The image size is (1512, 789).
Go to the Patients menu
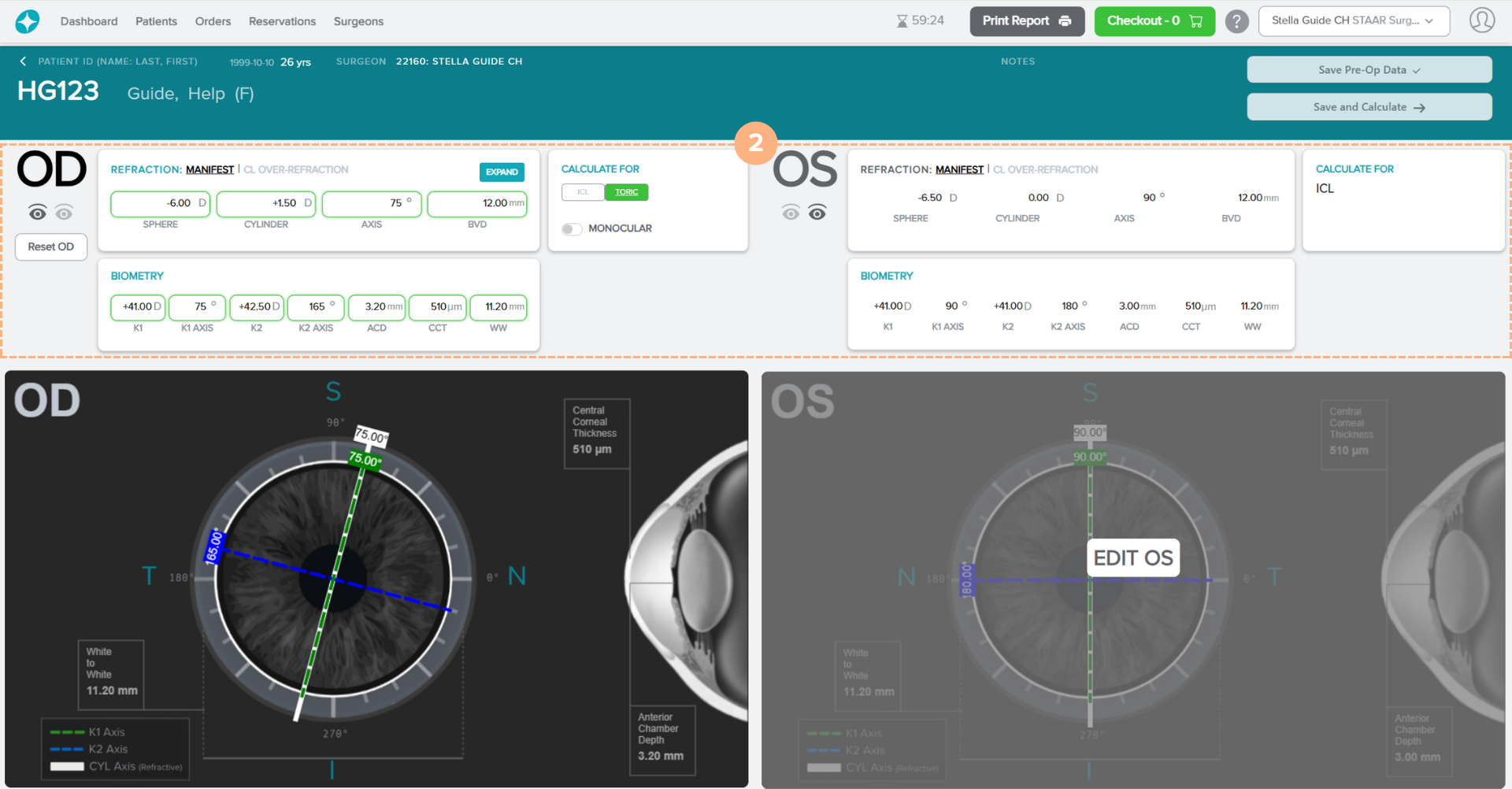pyautogui.click(x=156, y=21)
